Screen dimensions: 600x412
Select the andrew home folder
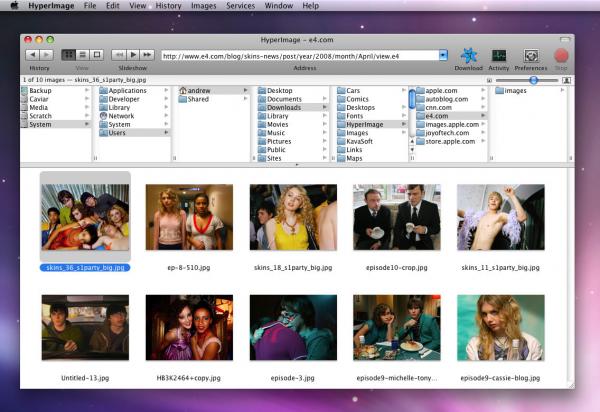pos(213,91)
